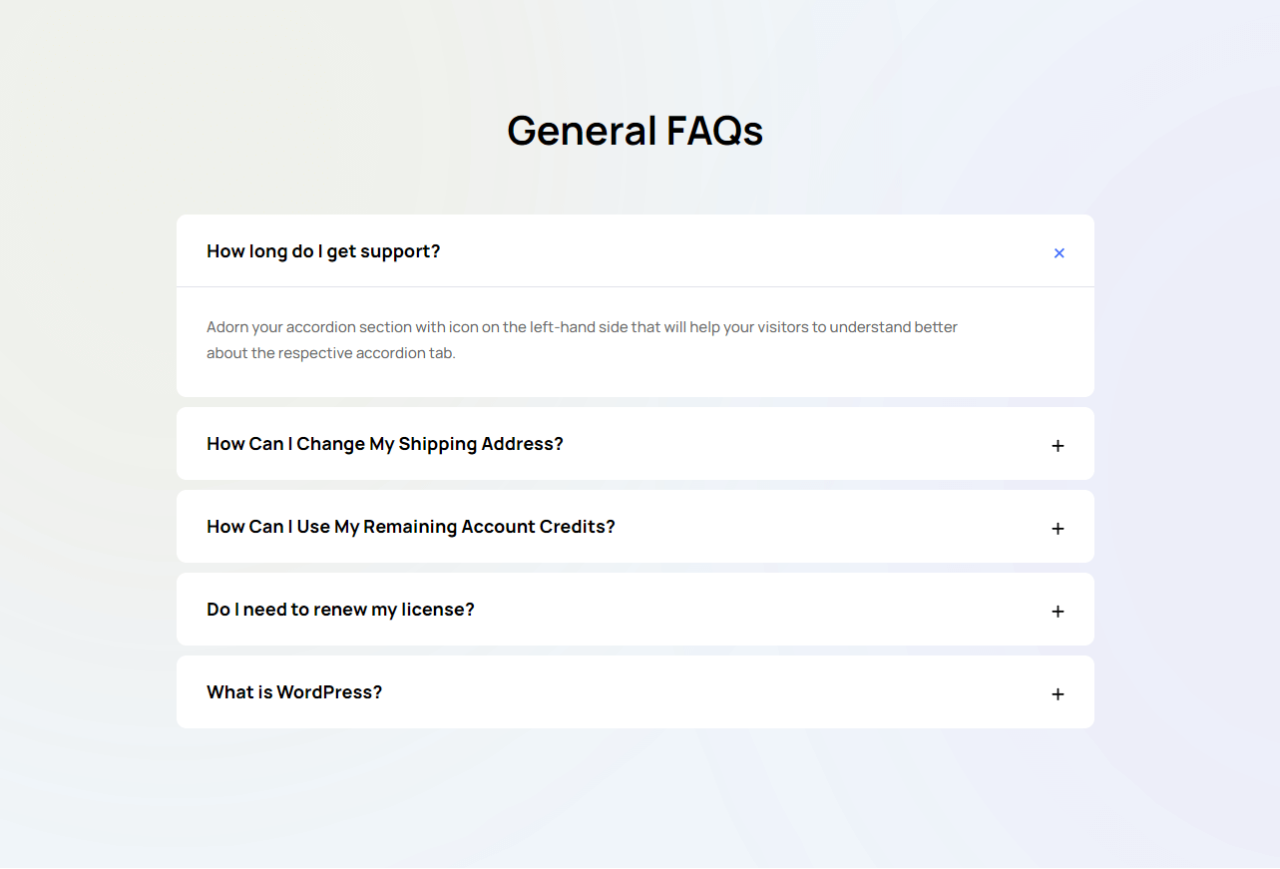
Task: Click the answer line "about the respective accordion tab."
Action: [x=331, y=353]
